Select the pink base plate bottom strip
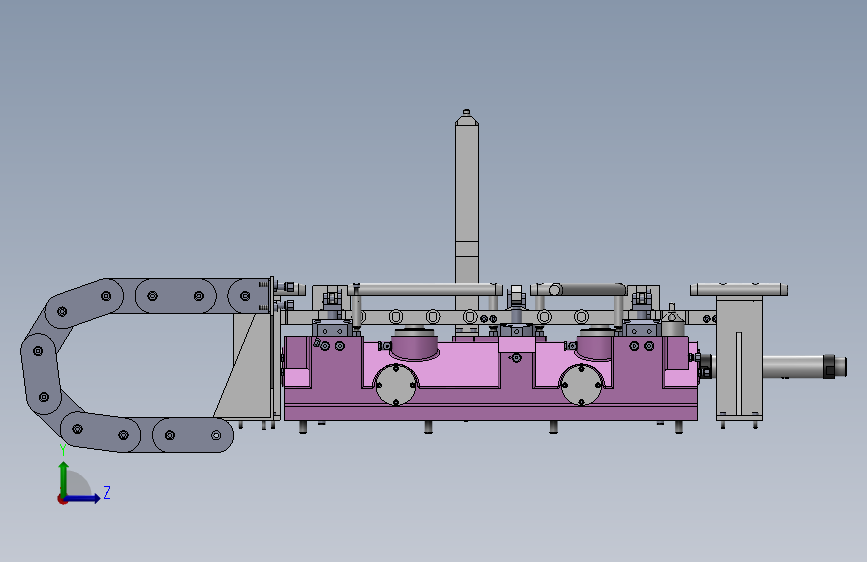The height and width of the screenshot is (562, 867). (x=490, y=413)
